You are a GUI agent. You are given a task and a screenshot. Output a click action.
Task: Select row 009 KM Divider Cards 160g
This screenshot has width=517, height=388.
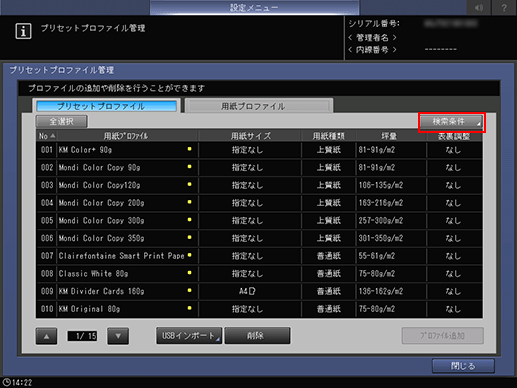259,291
